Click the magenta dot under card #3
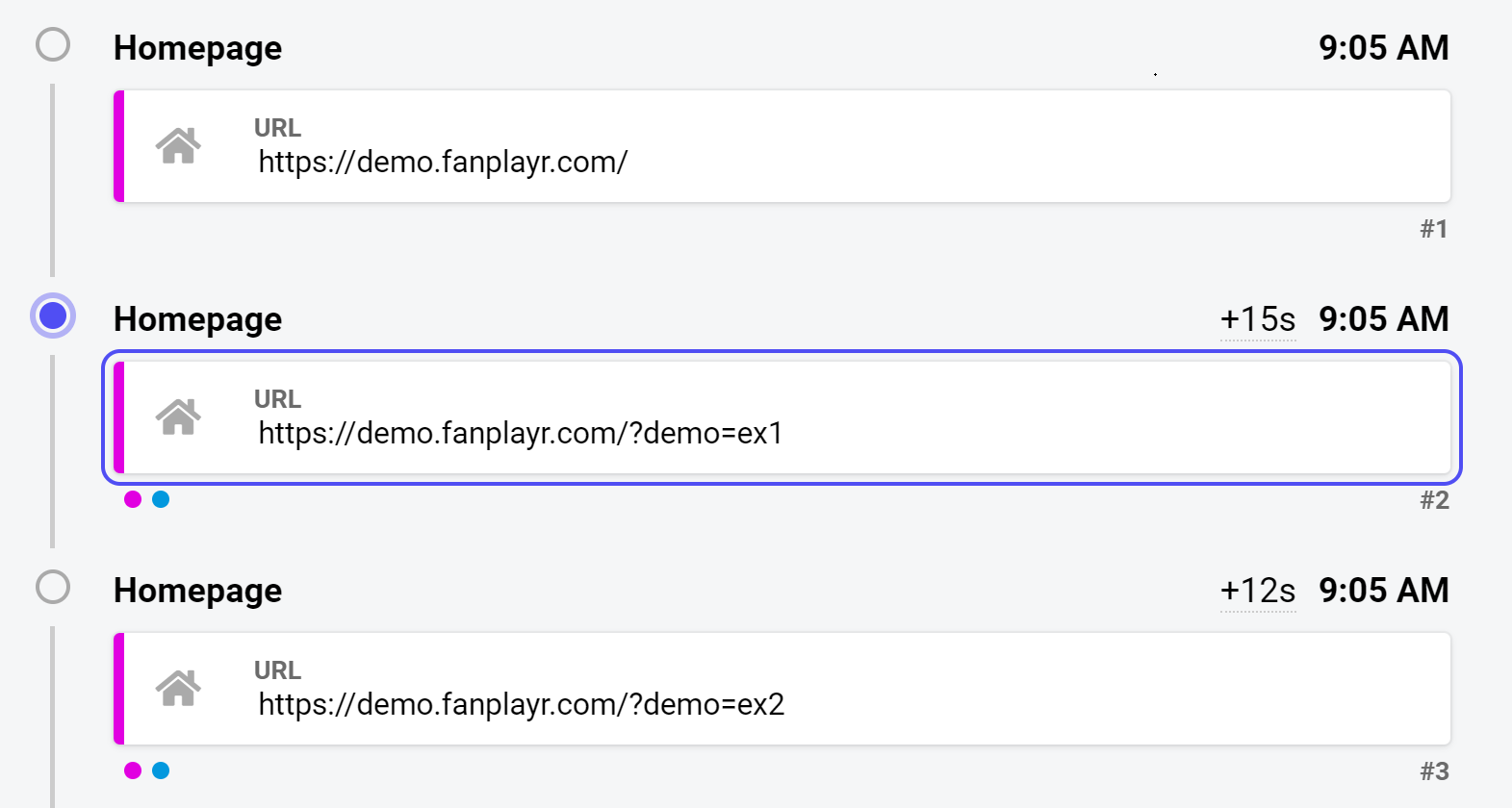 pos(133,770)
